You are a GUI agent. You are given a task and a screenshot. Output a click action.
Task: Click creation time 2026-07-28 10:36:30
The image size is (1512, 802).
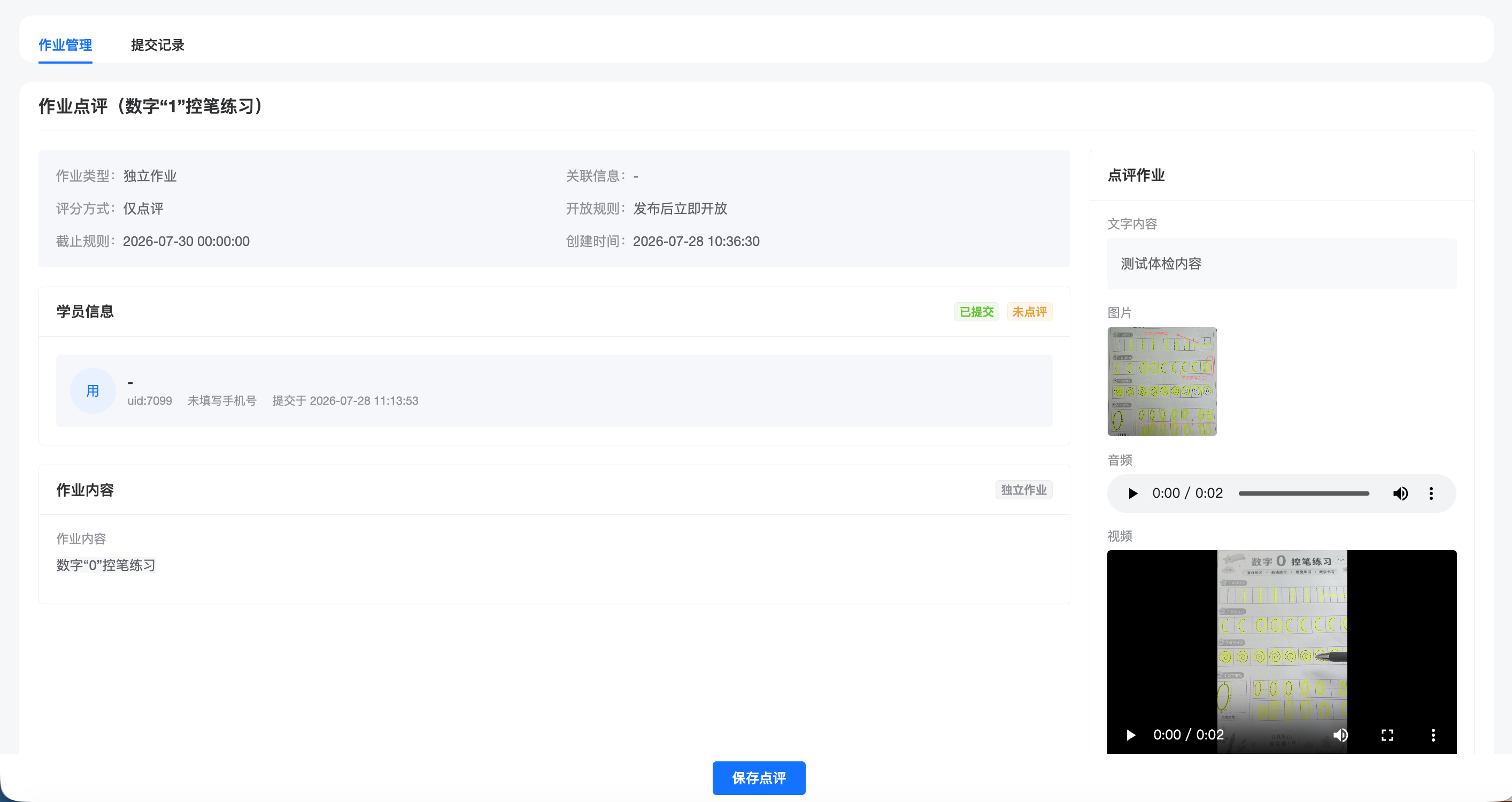(x=696, y=241)
